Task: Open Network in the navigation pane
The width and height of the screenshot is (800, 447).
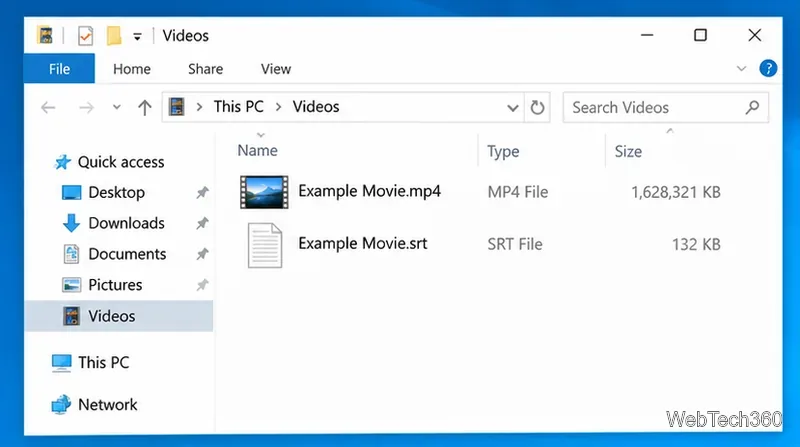Action: pos(94,405)
